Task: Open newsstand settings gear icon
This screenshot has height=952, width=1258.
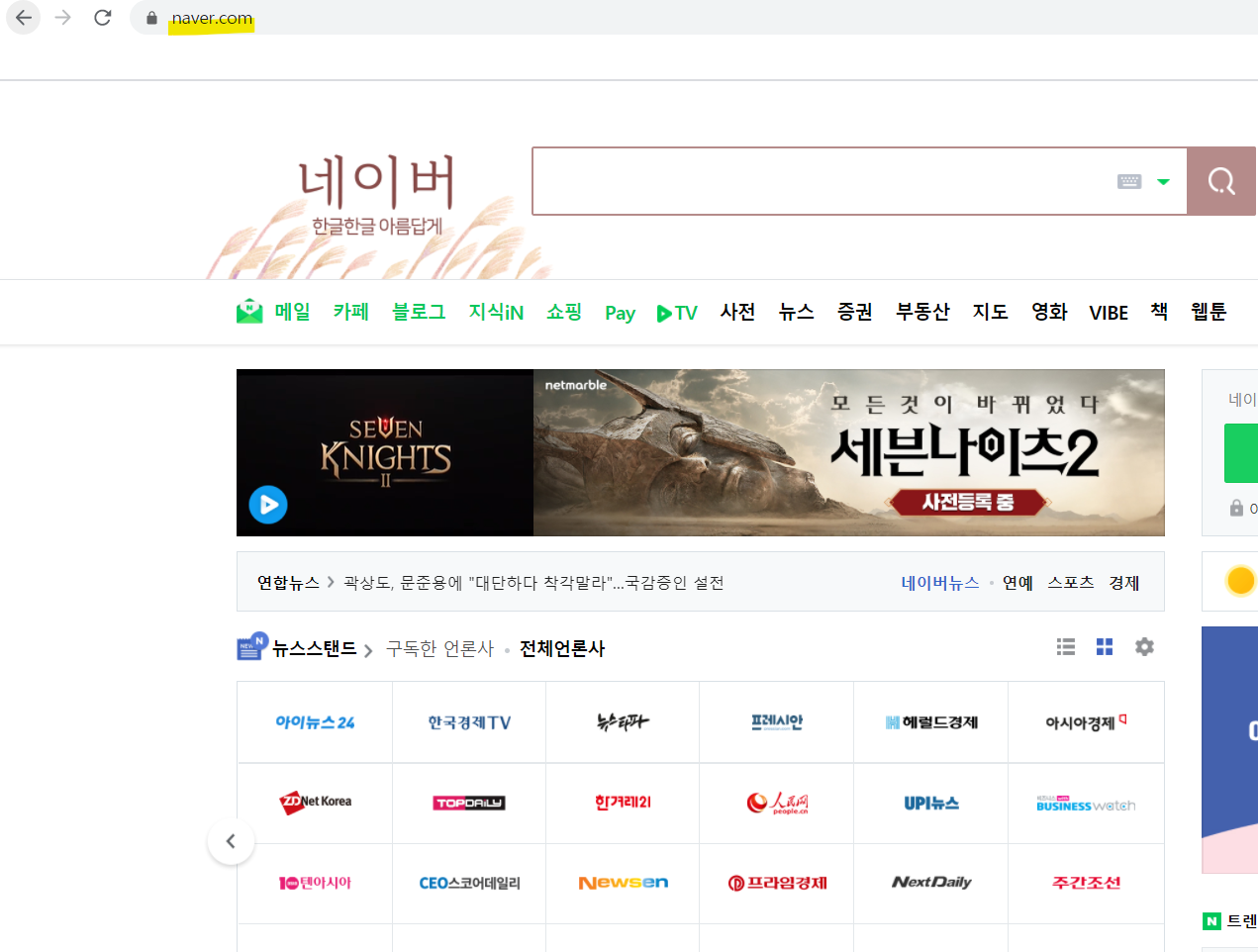Action: pyautogui.click(x=1144, y=647)
